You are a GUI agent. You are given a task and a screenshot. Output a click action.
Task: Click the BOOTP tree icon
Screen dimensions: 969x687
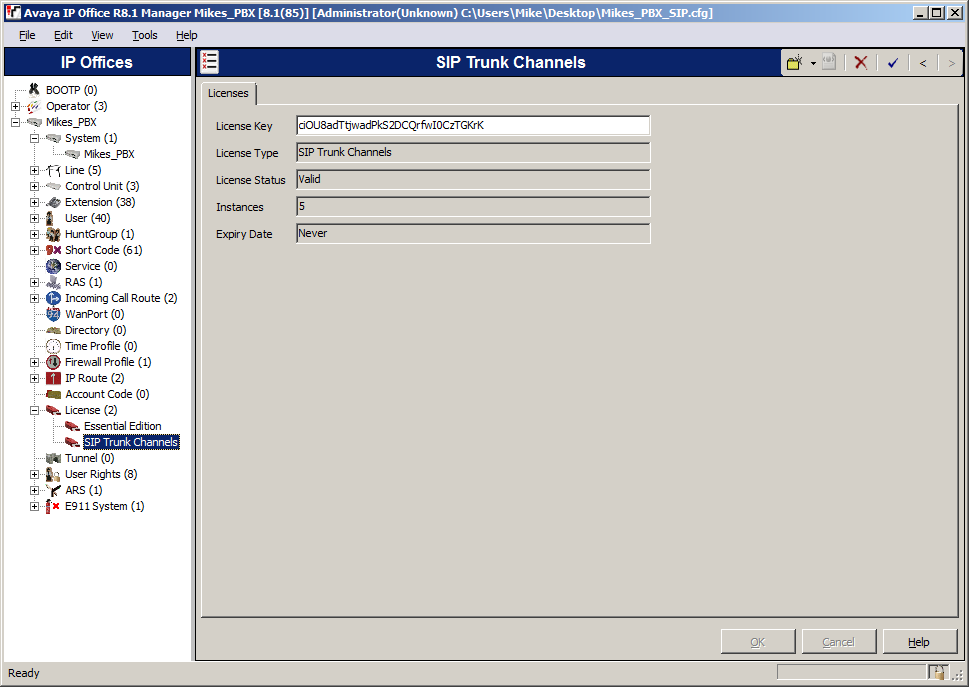pyautogui.click(x=34, y=90)
